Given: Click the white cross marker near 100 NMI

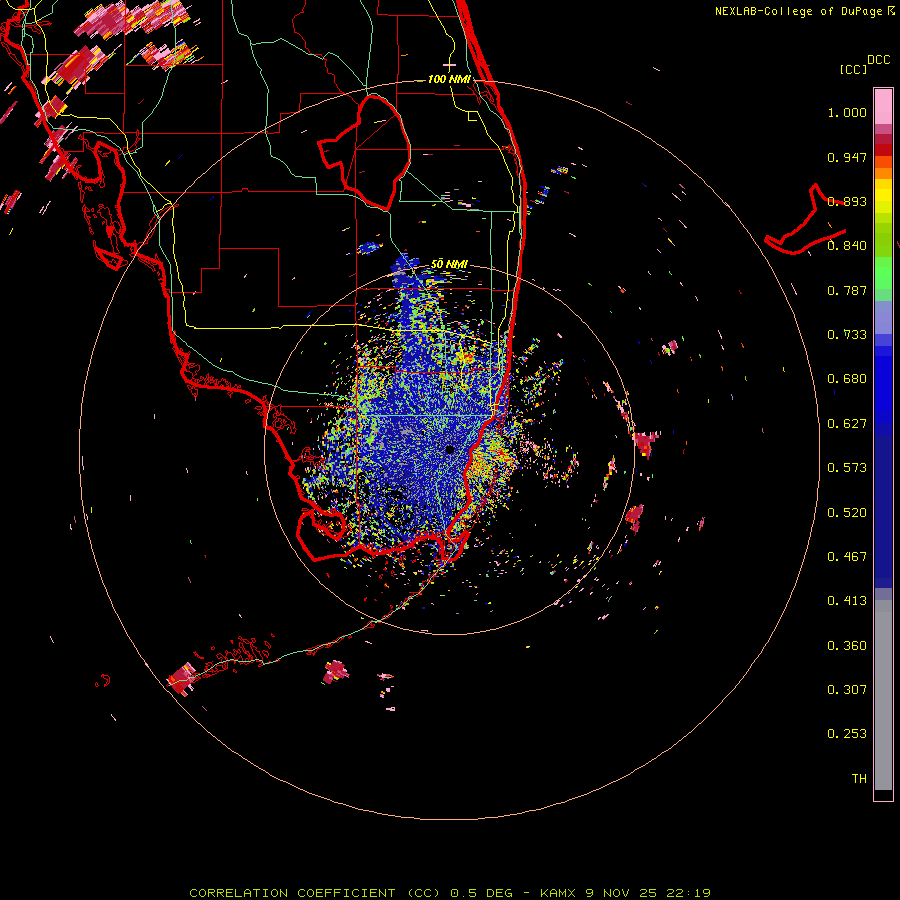Looking at the screenshot, I should (449, 65).
